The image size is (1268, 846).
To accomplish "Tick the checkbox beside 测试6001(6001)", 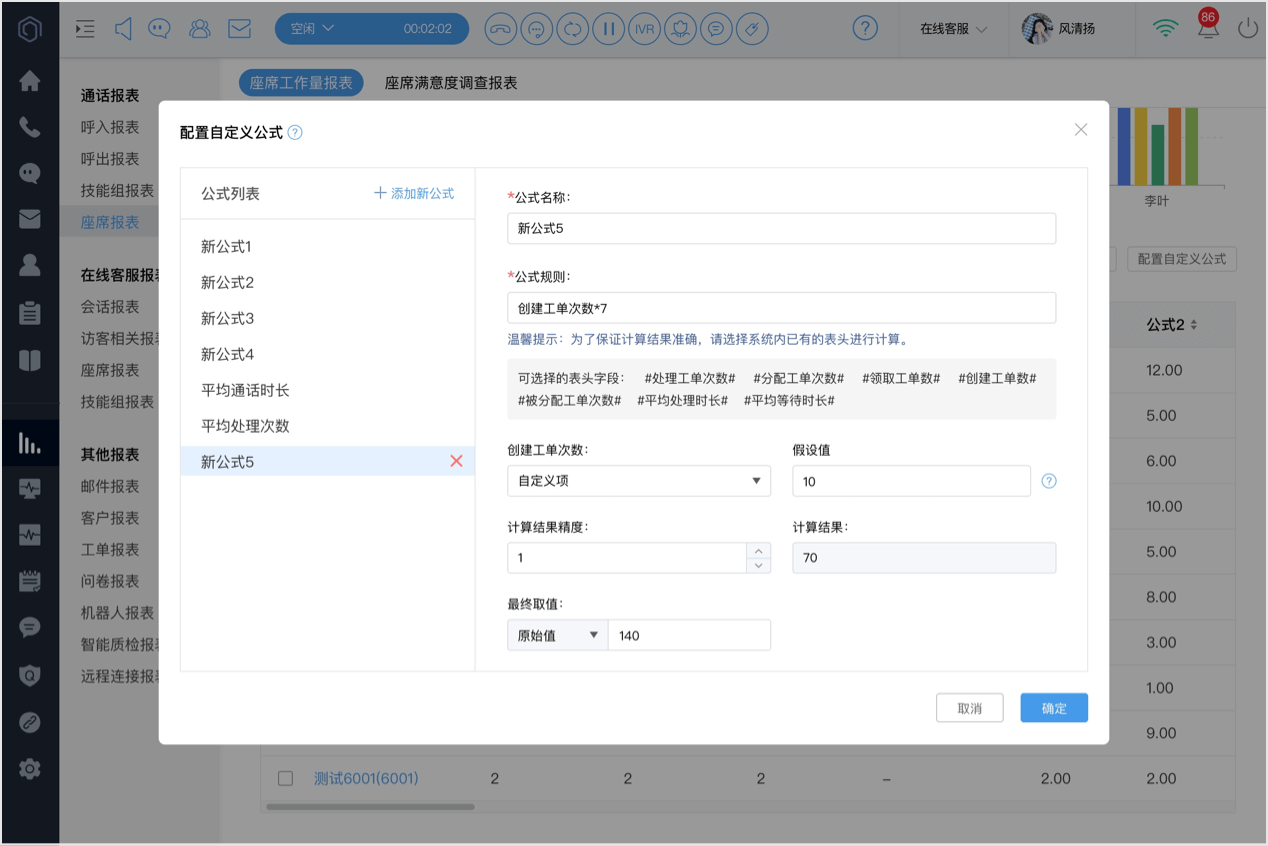I will click(285, 778).
